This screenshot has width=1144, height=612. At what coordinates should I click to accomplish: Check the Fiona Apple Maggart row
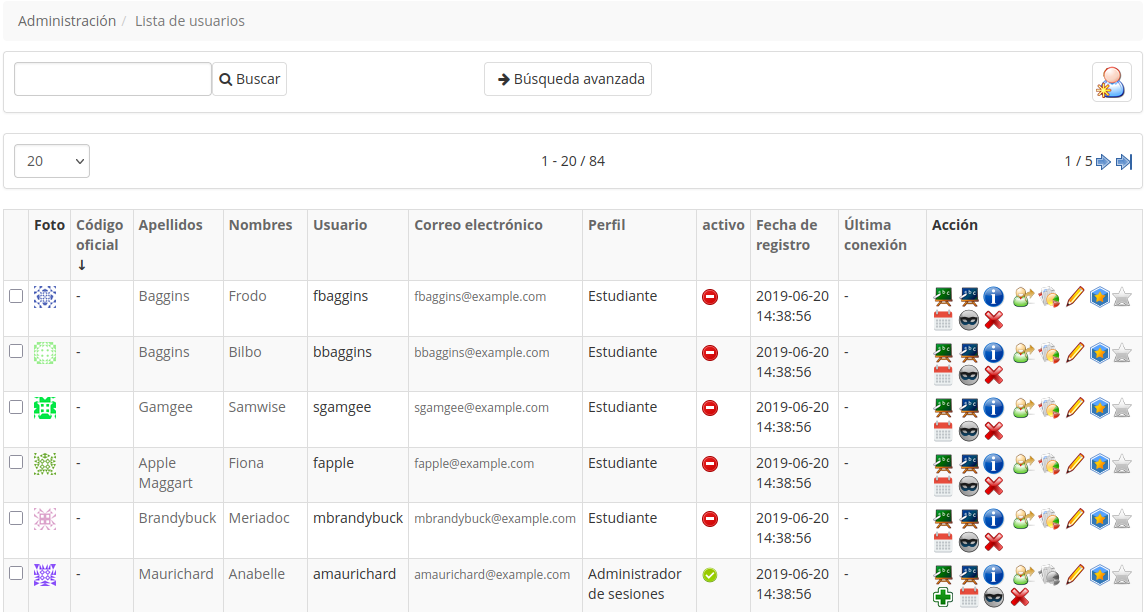click(16, 462)
